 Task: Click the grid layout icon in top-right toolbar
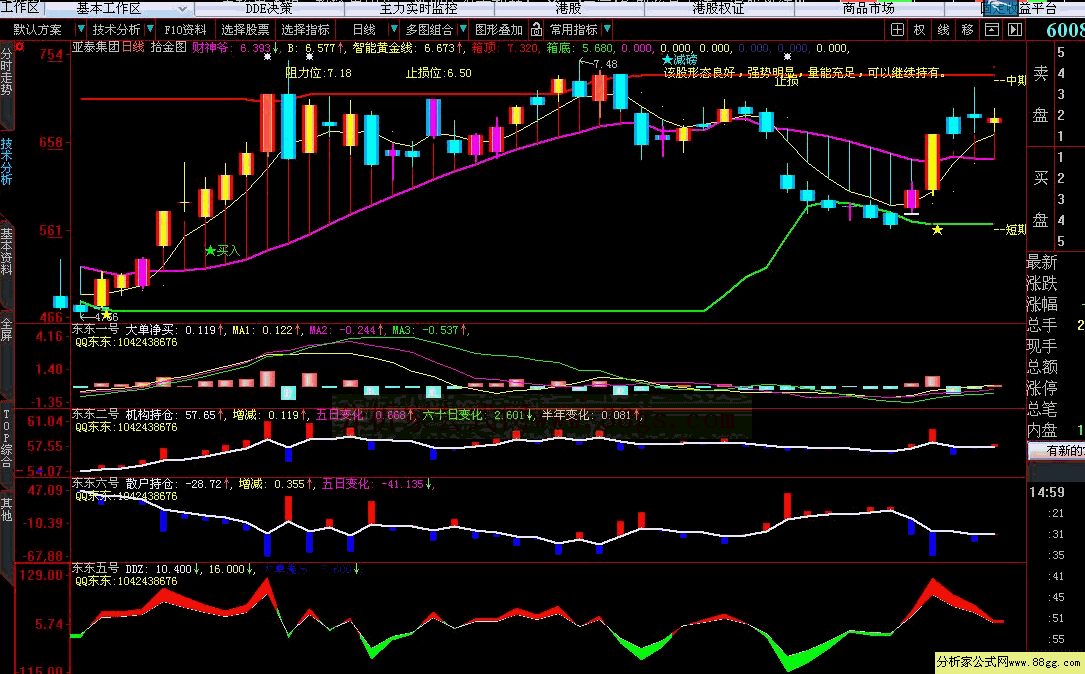[897, 30]
